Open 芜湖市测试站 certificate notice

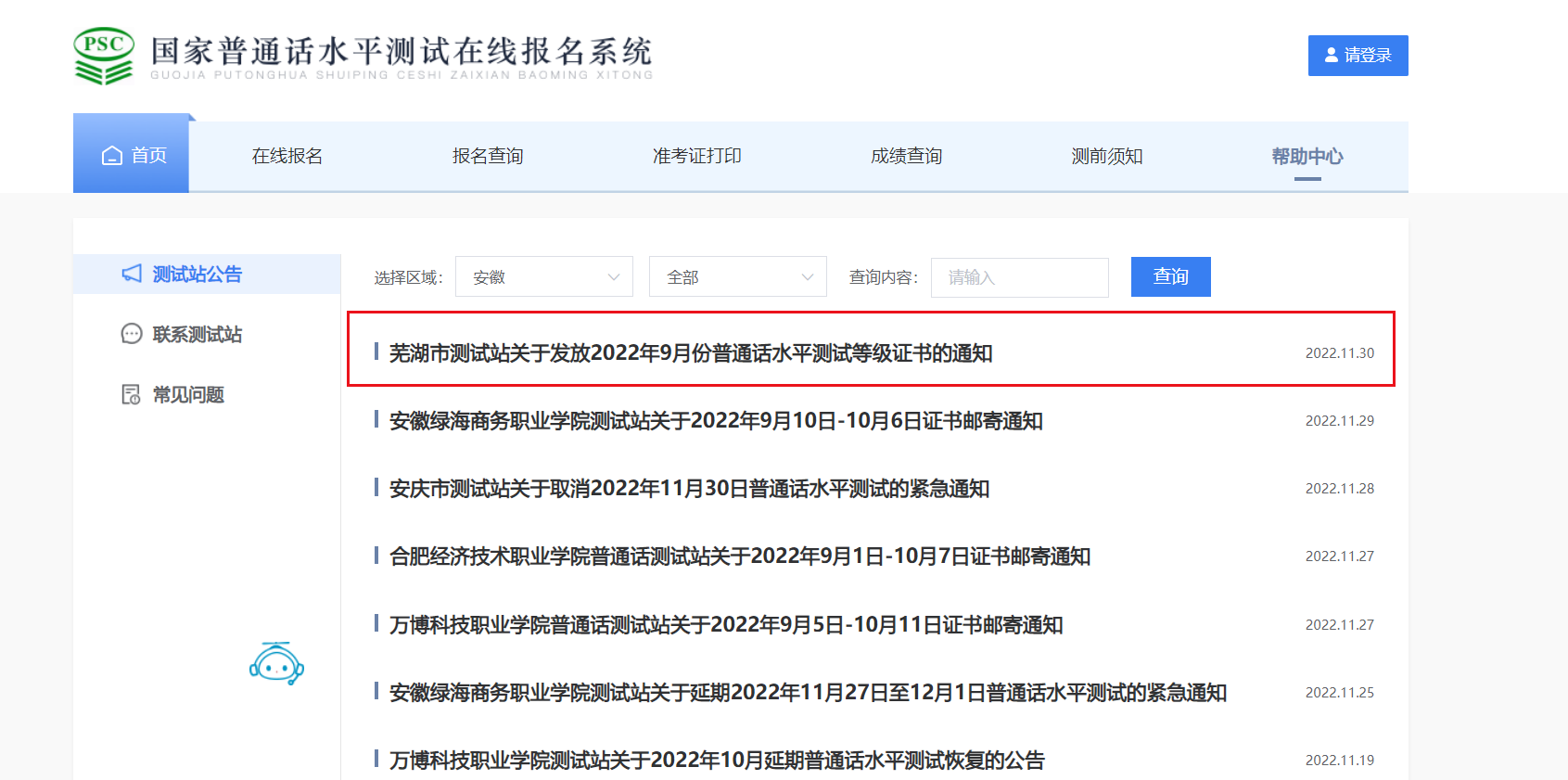coord(691,353)
